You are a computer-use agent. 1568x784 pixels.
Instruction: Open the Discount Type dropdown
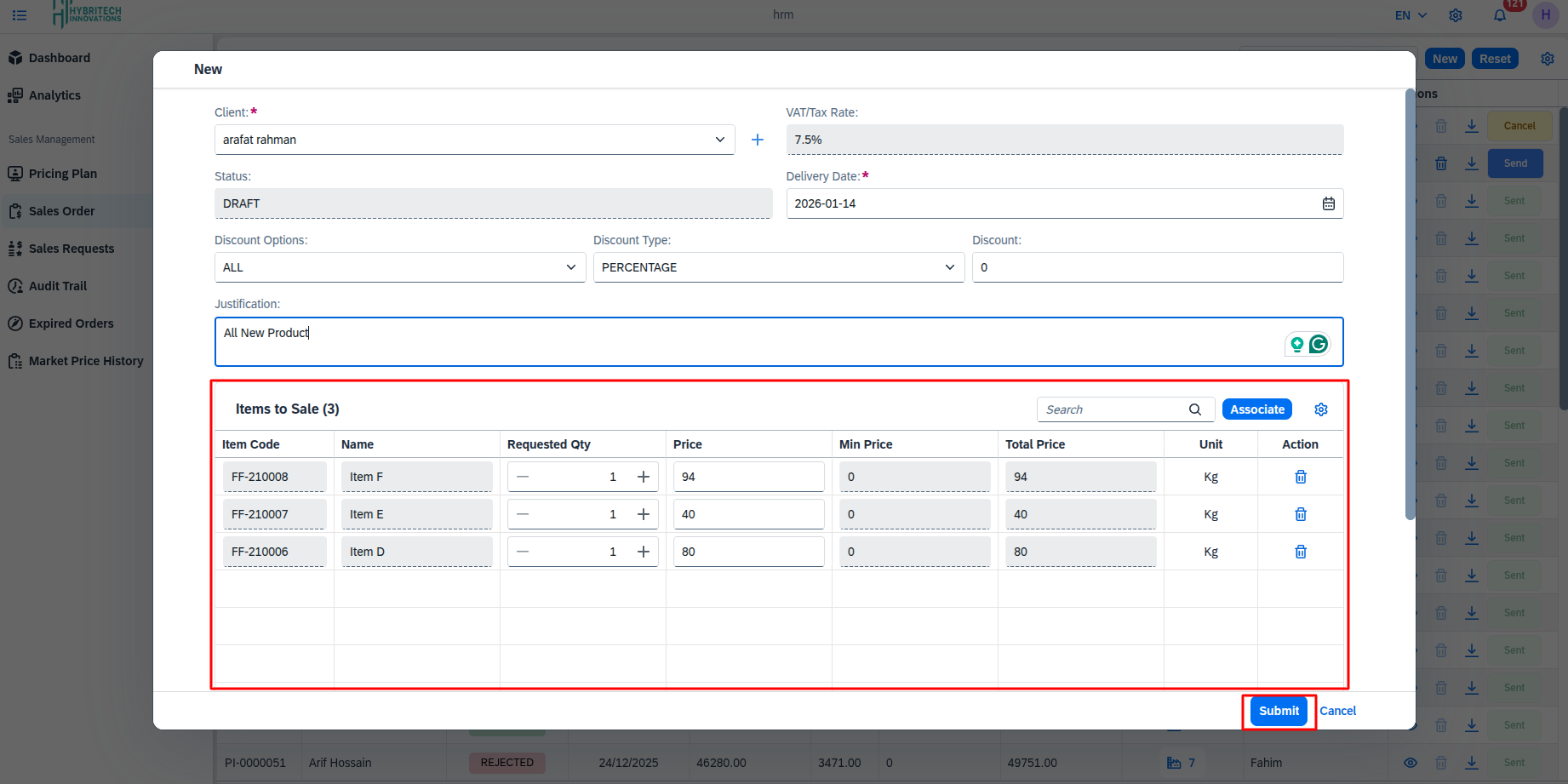tap(949, 266)
